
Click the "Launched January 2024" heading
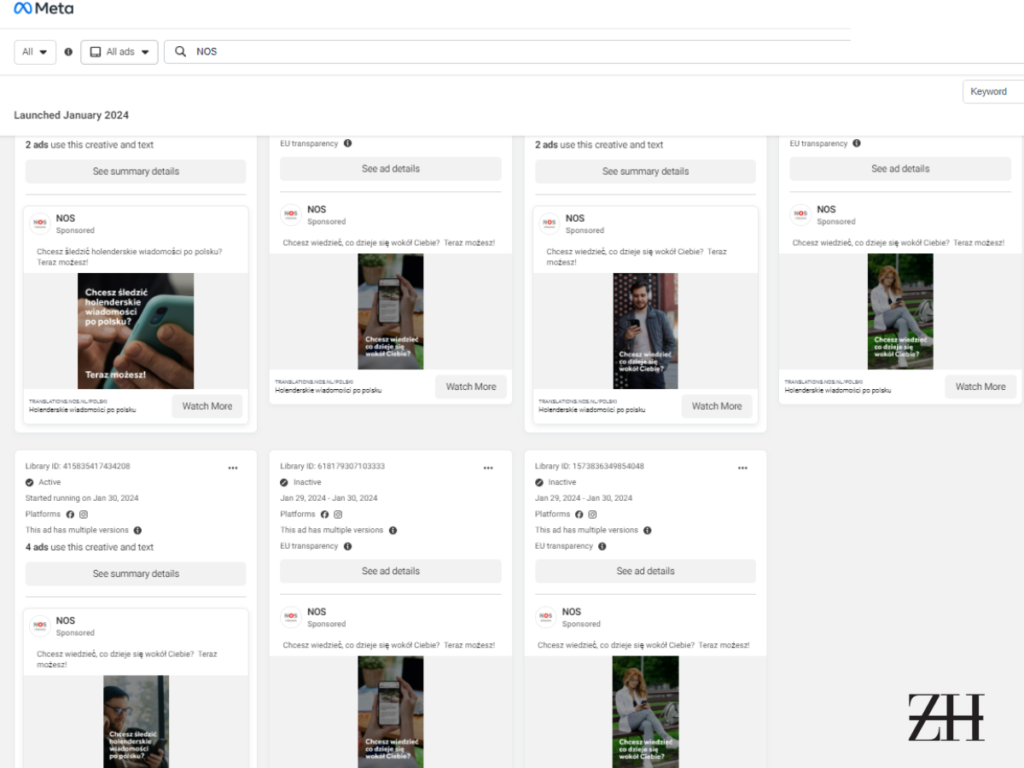click(71, 115)
